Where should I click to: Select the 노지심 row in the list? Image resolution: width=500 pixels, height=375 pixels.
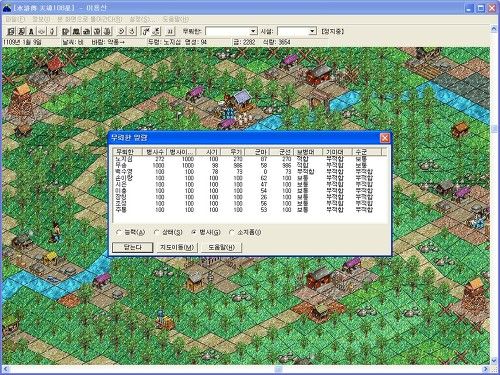click(x=250, y=159)
